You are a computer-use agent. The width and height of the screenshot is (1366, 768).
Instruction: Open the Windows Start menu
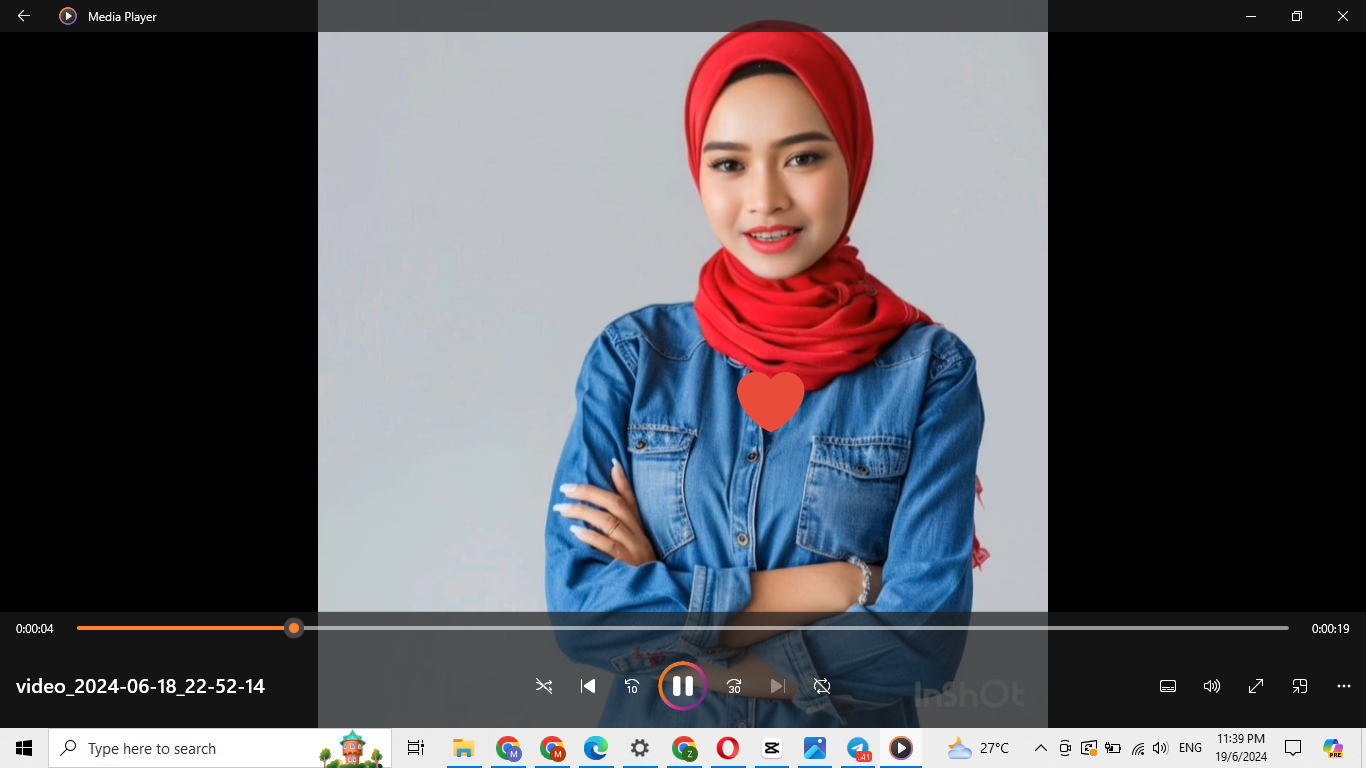tap(24, 748)
